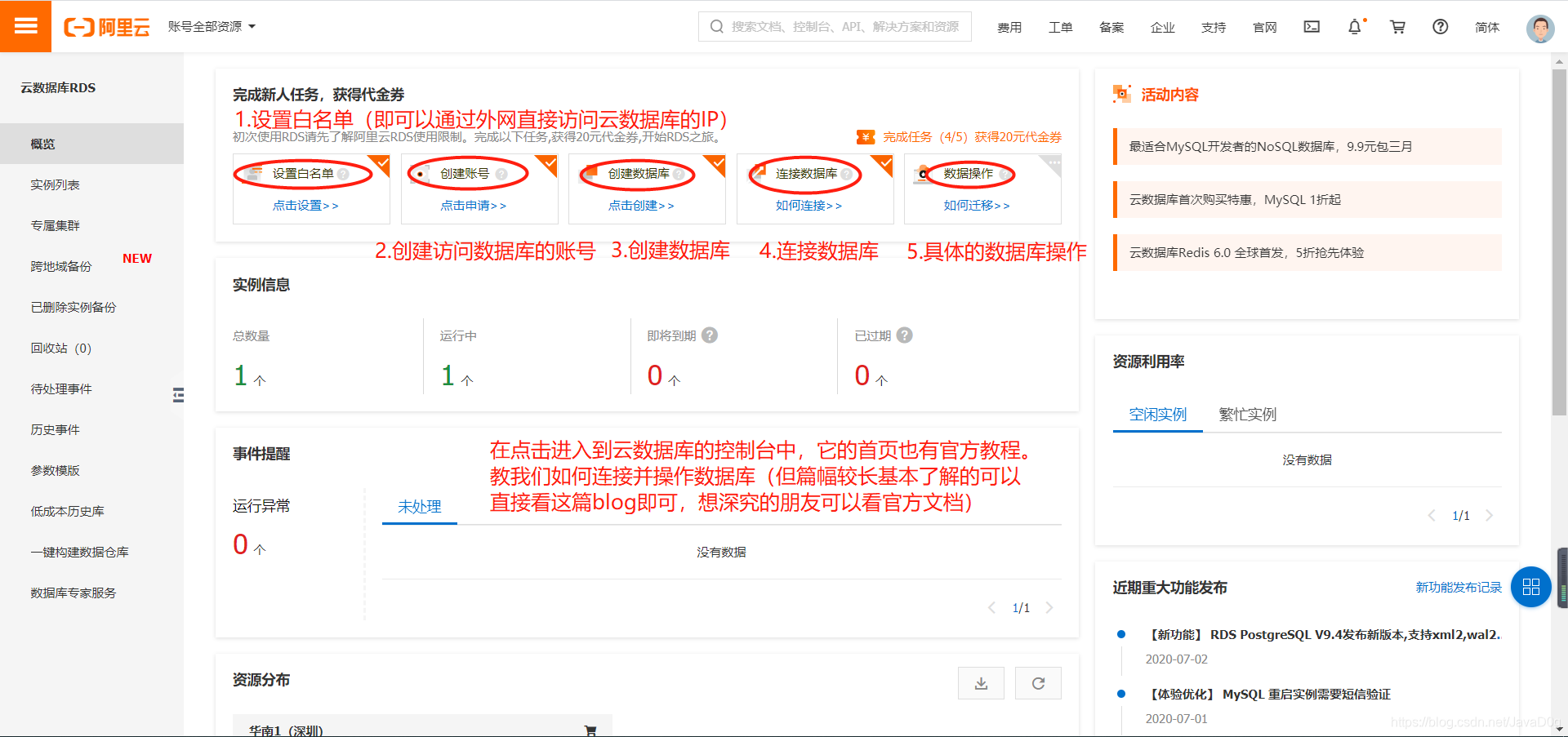1568x737 pixels.
Task: Refresh the resource distribution panel
Action: (1038, 683)
